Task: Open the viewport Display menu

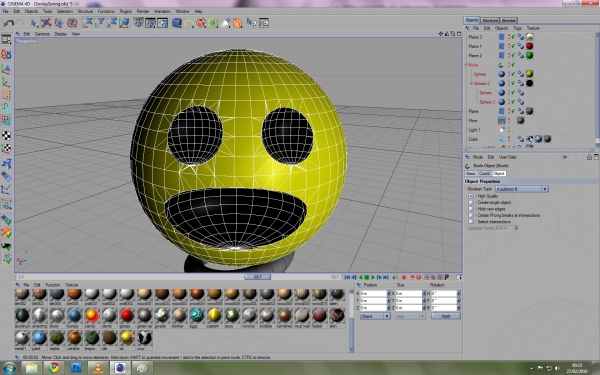Action: pyautogui.click(x=60, y=34)
